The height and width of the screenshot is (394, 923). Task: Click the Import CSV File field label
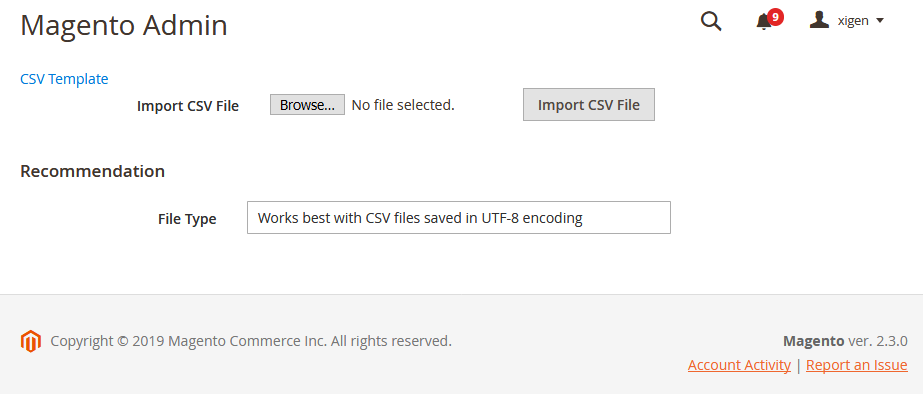coord(188,106)
